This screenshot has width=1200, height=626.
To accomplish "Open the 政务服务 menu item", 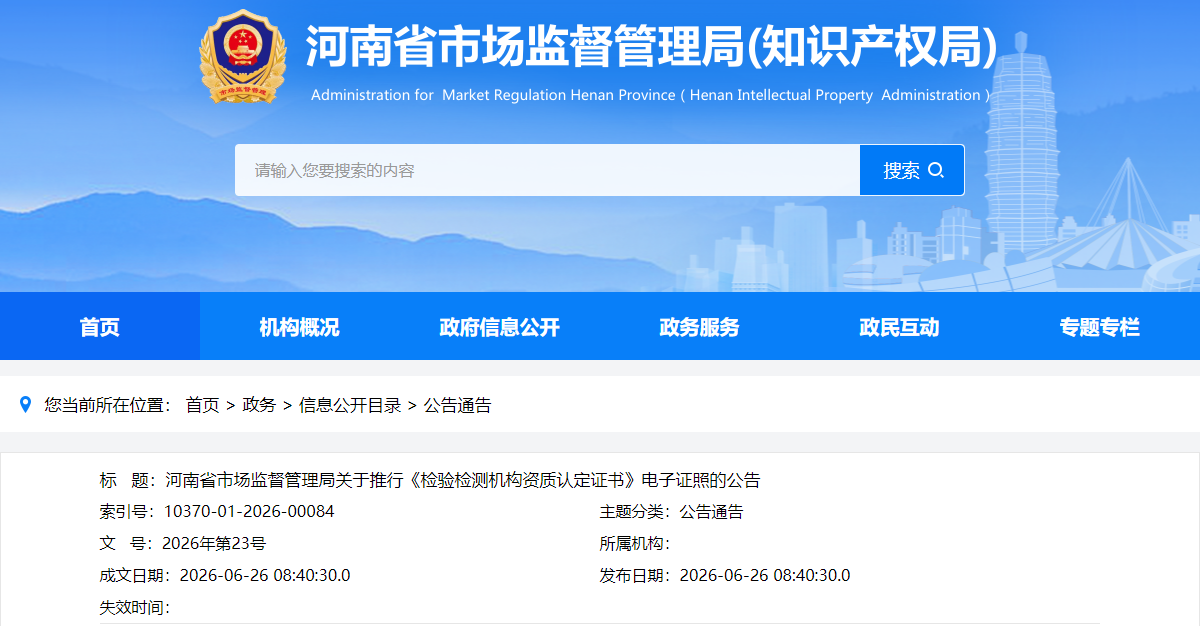I will pos(700,326).
